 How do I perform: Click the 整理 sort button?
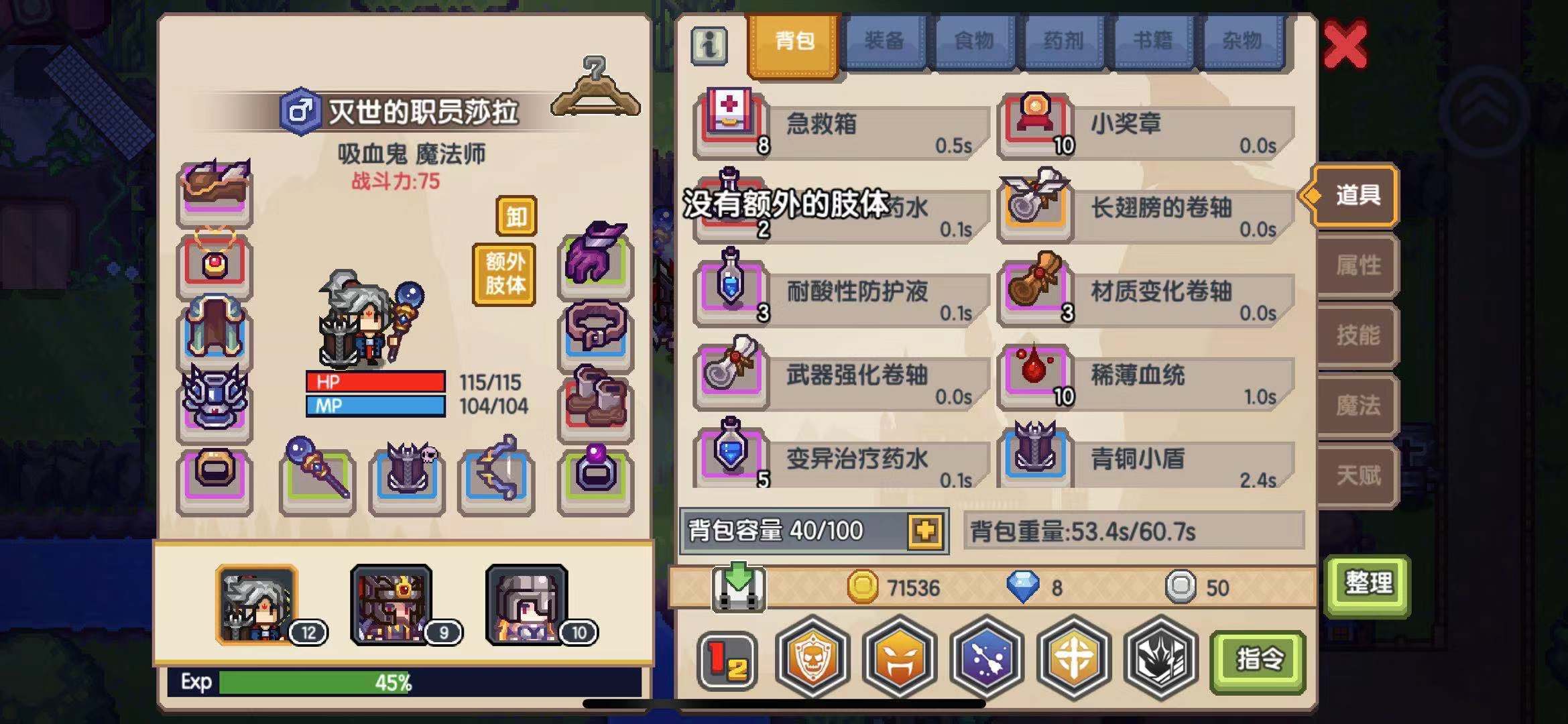pyautogui.click(x=1368, y=585)
